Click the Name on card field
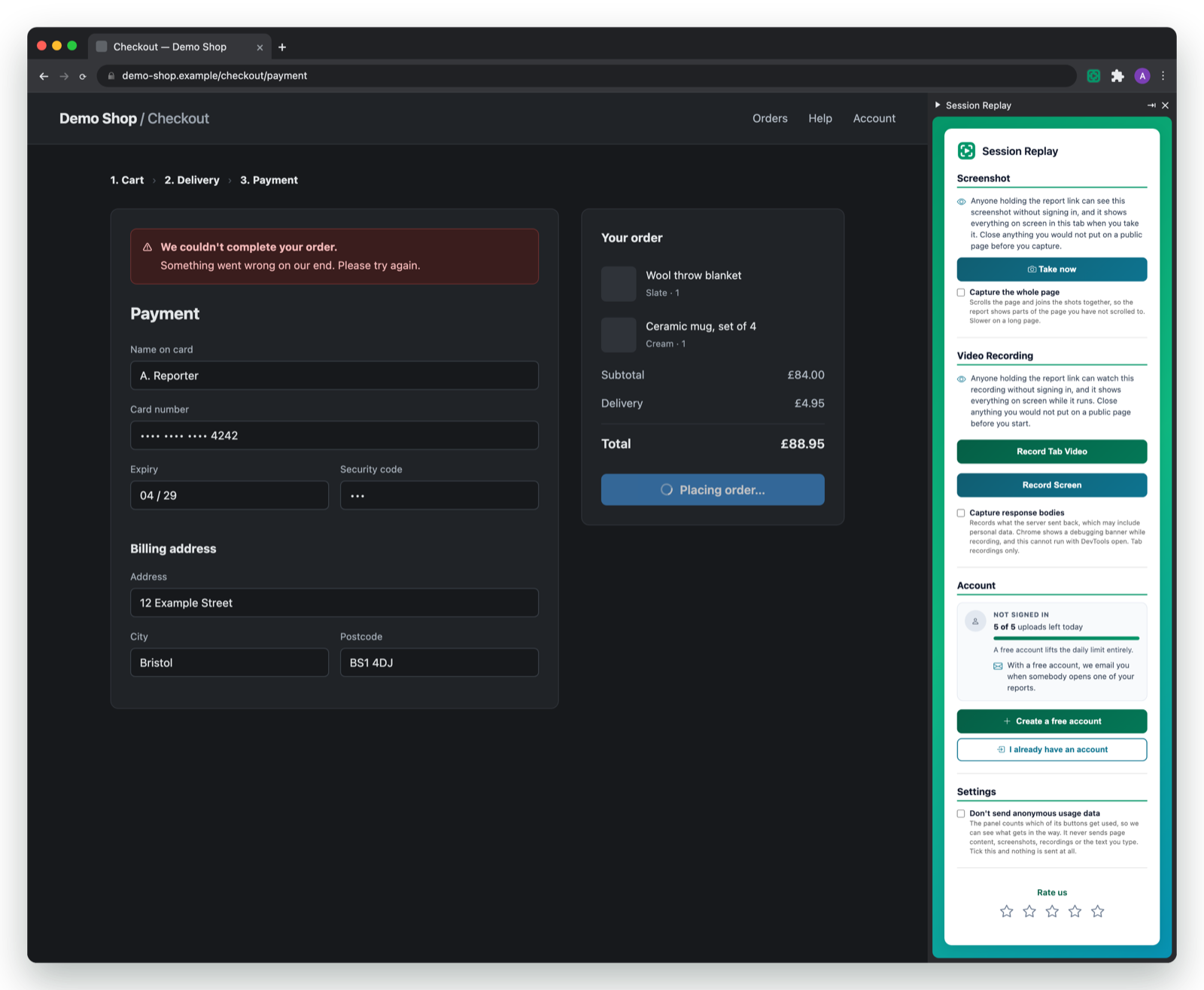1204x990 pixels. tap(334, 376)
